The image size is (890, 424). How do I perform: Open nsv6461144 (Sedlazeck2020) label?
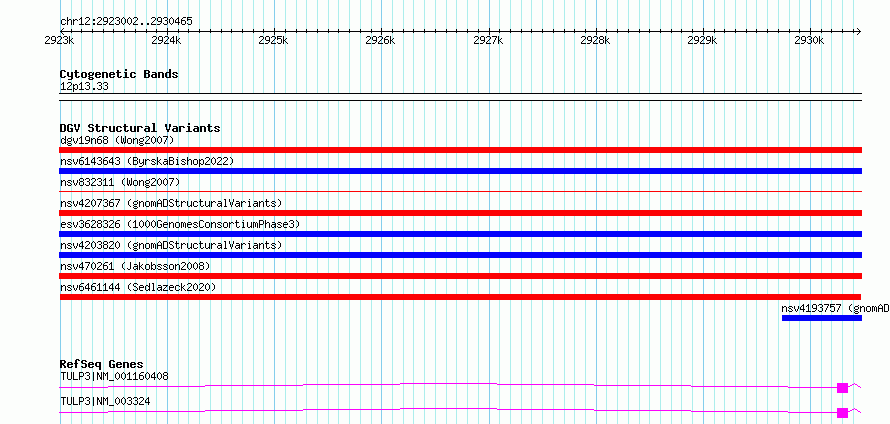[138, 287]
